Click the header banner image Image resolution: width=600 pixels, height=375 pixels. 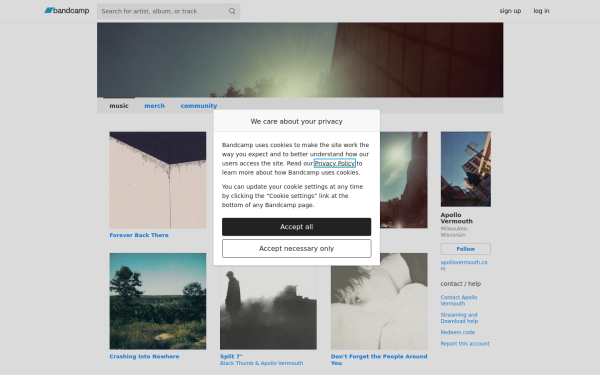coord(300,60)
